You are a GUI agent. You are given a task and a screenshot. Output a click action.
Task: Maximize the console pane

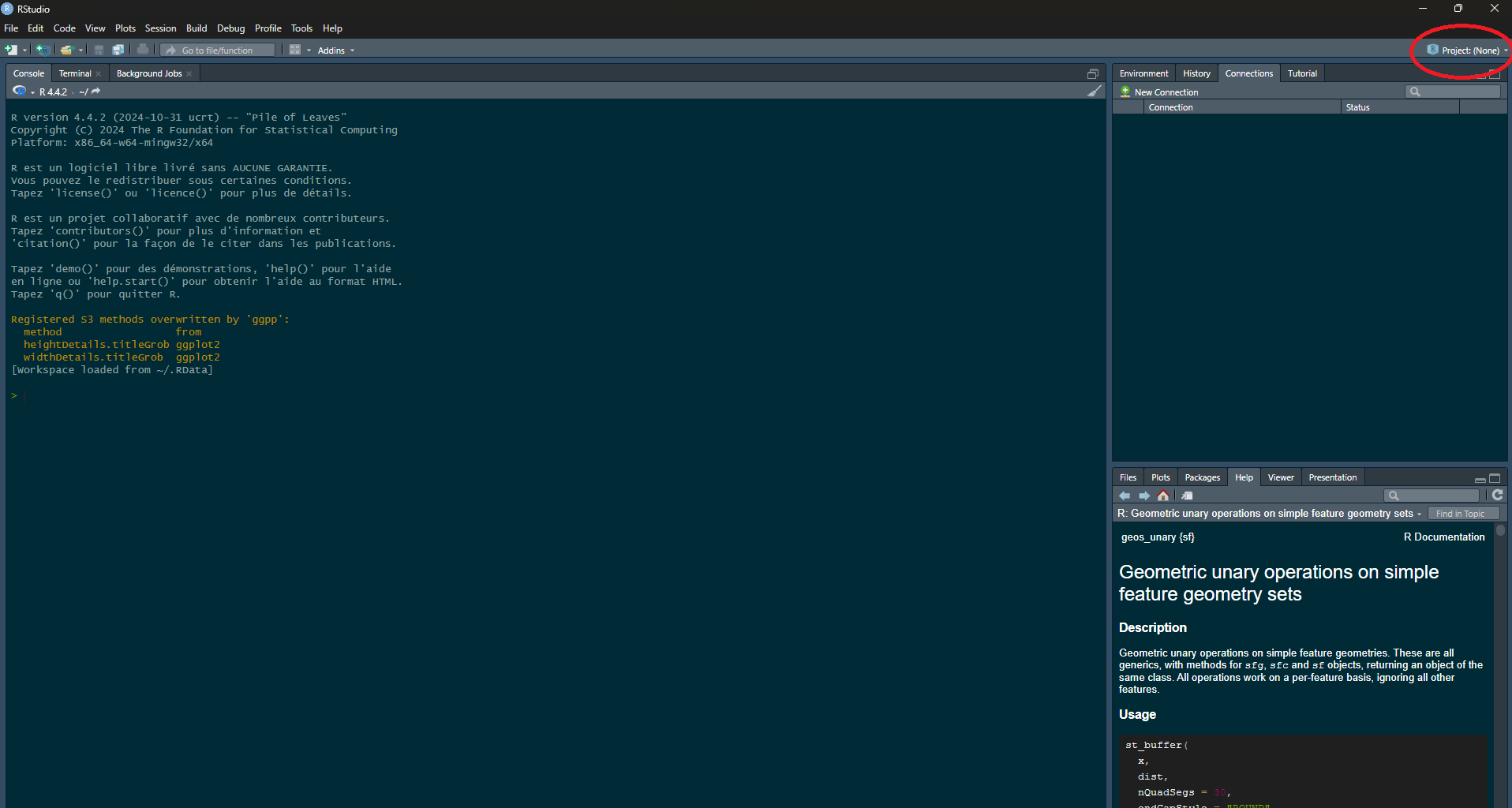(x=1093, y=73)
